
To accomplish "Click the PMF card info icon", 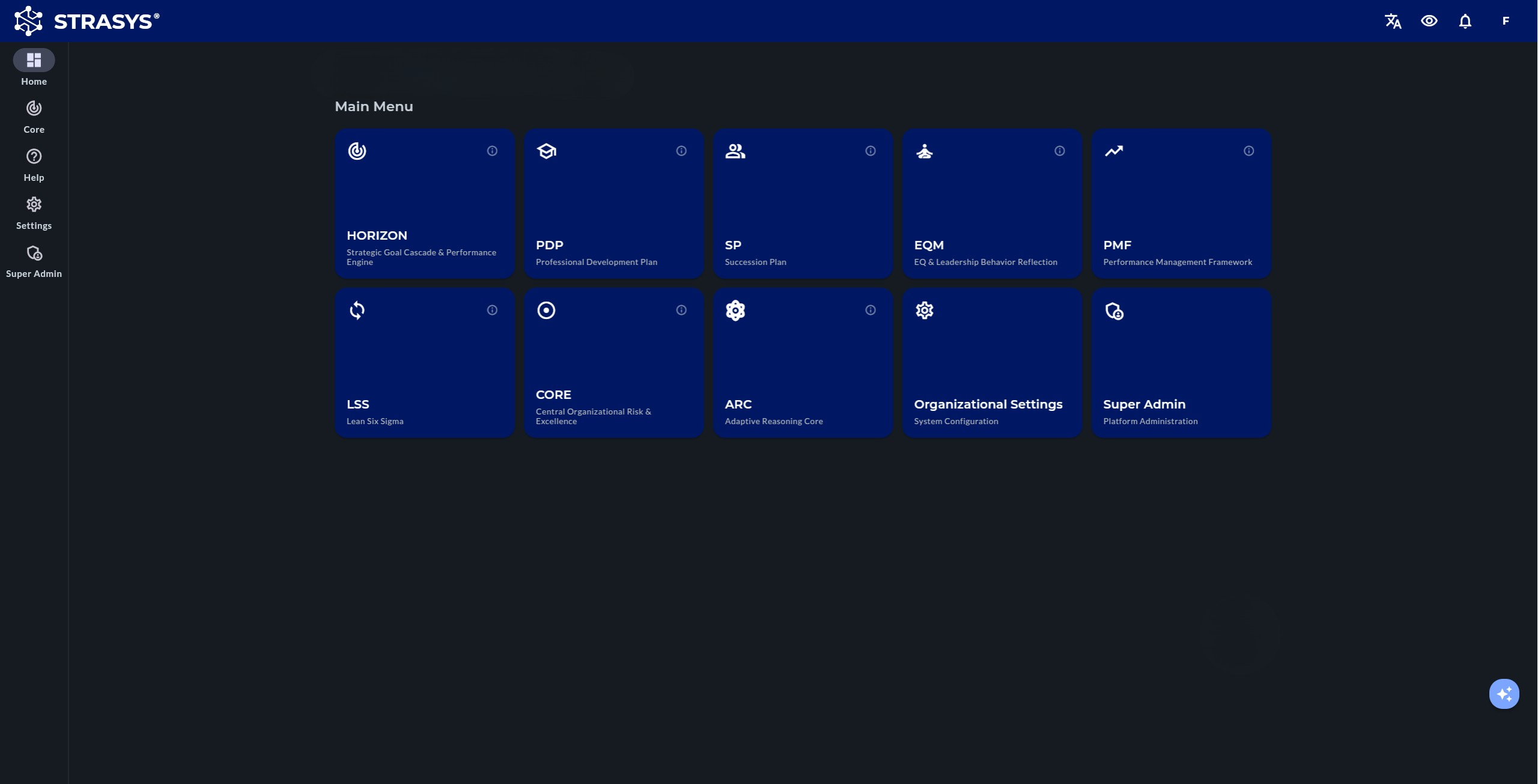I will tap(1249, 151).
